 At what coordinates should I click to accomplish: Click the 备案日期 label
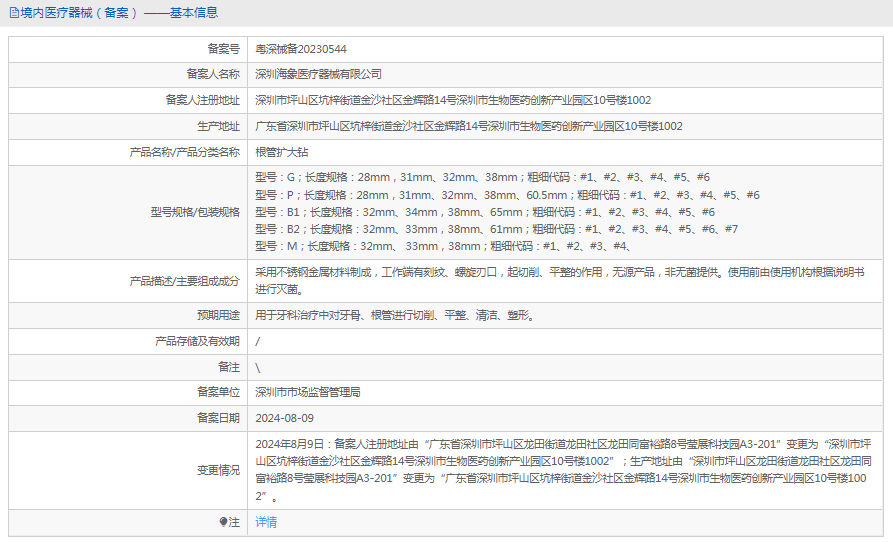pos(218,418)
